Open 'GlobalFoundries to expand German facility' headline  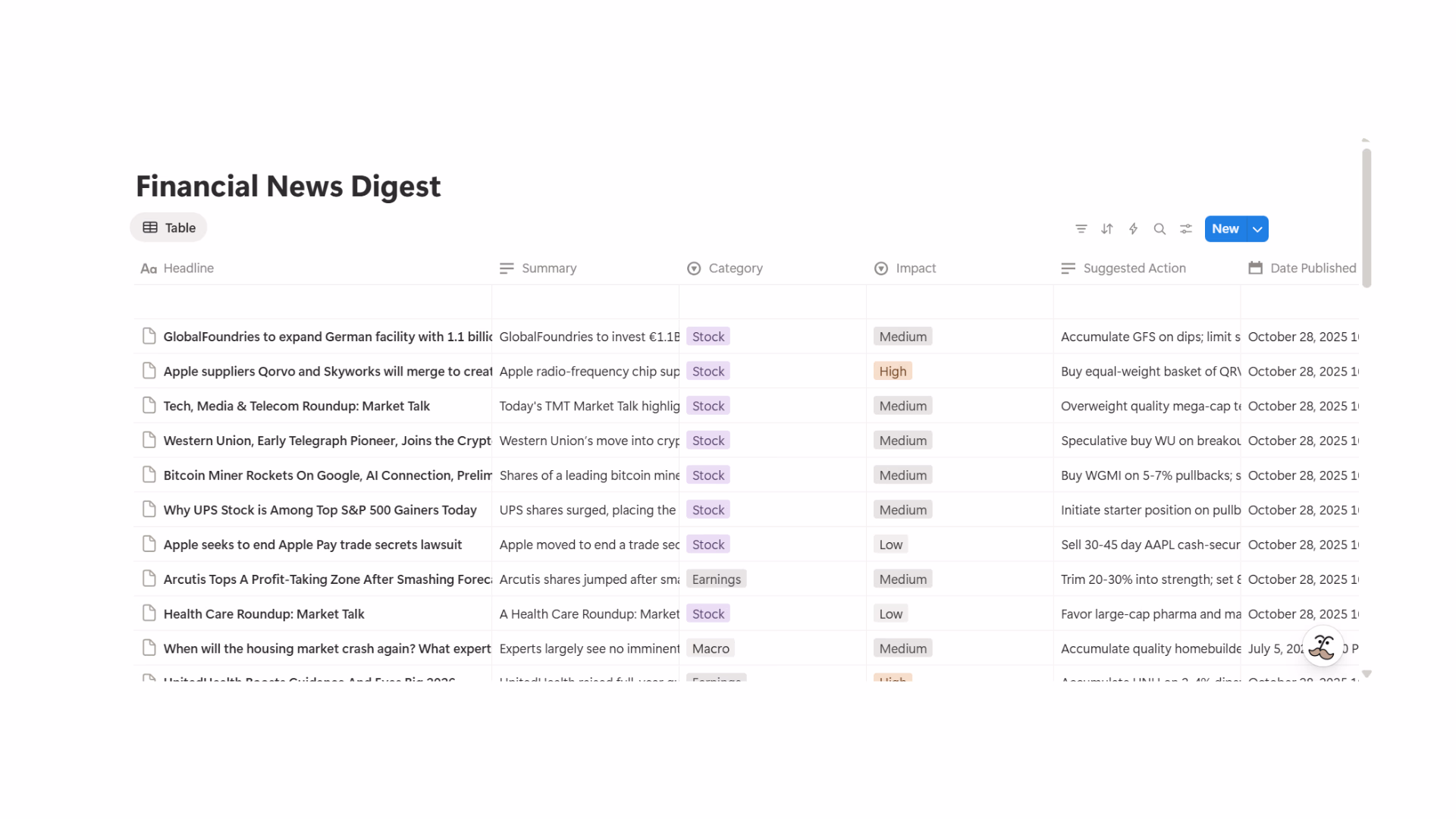(328, 337)
